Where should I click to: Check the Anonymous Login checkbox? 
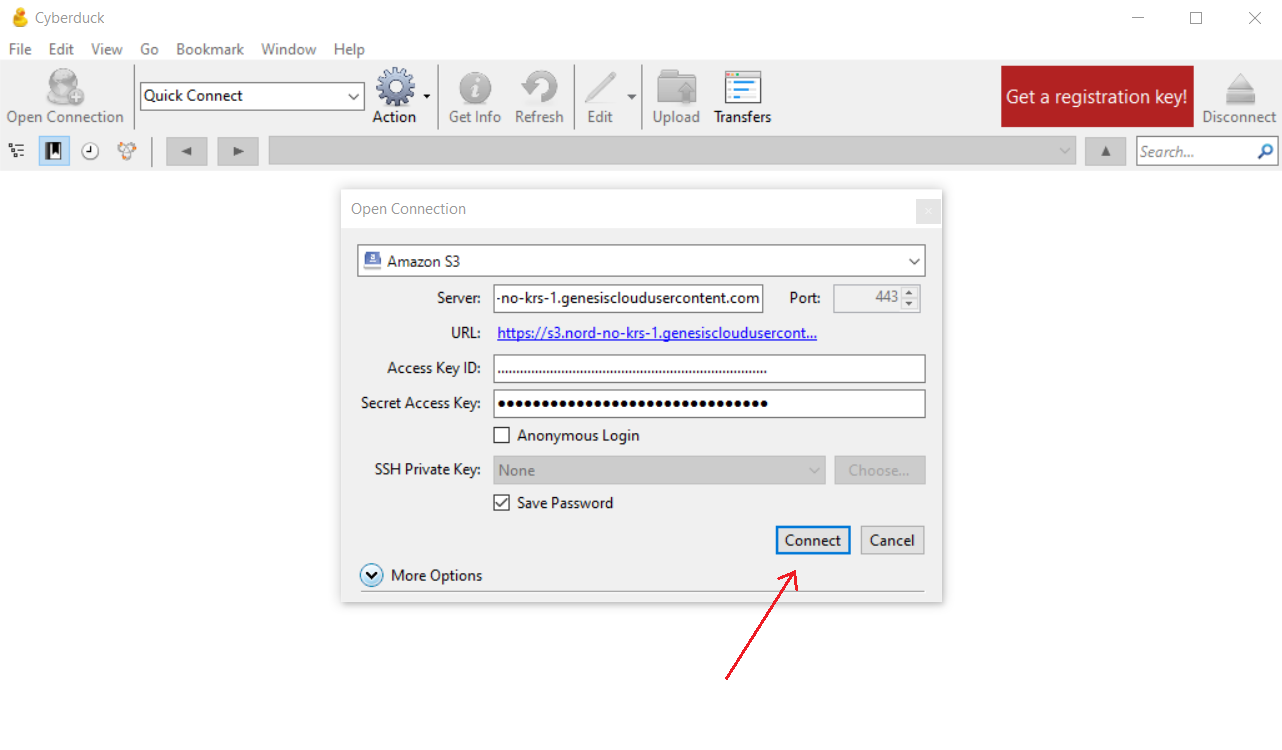pos(502,435)
